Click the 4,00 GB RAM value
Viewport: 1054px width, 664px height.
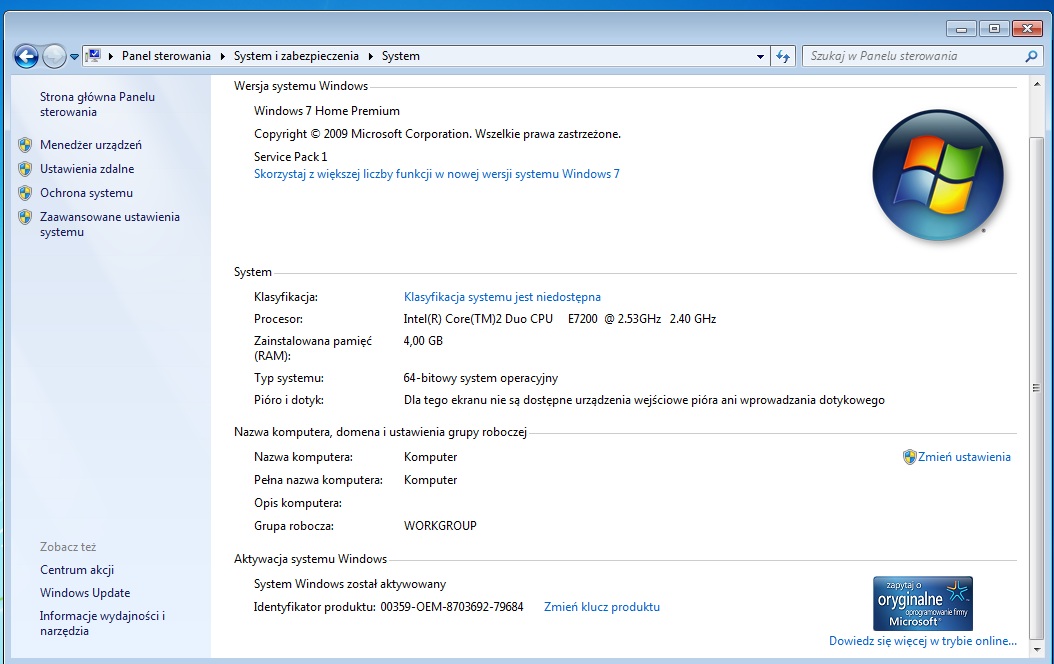(x=423, y=341)
